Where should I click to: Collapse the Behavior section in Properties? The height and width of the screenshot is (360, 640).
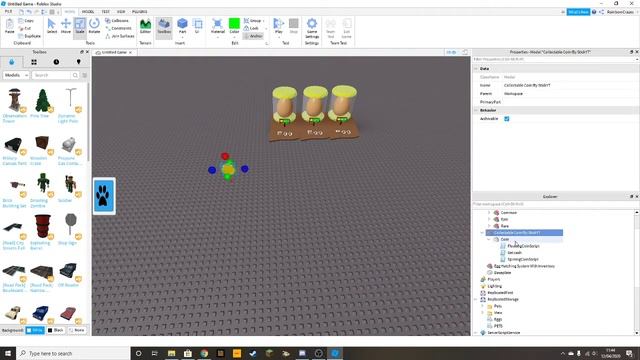476,110
